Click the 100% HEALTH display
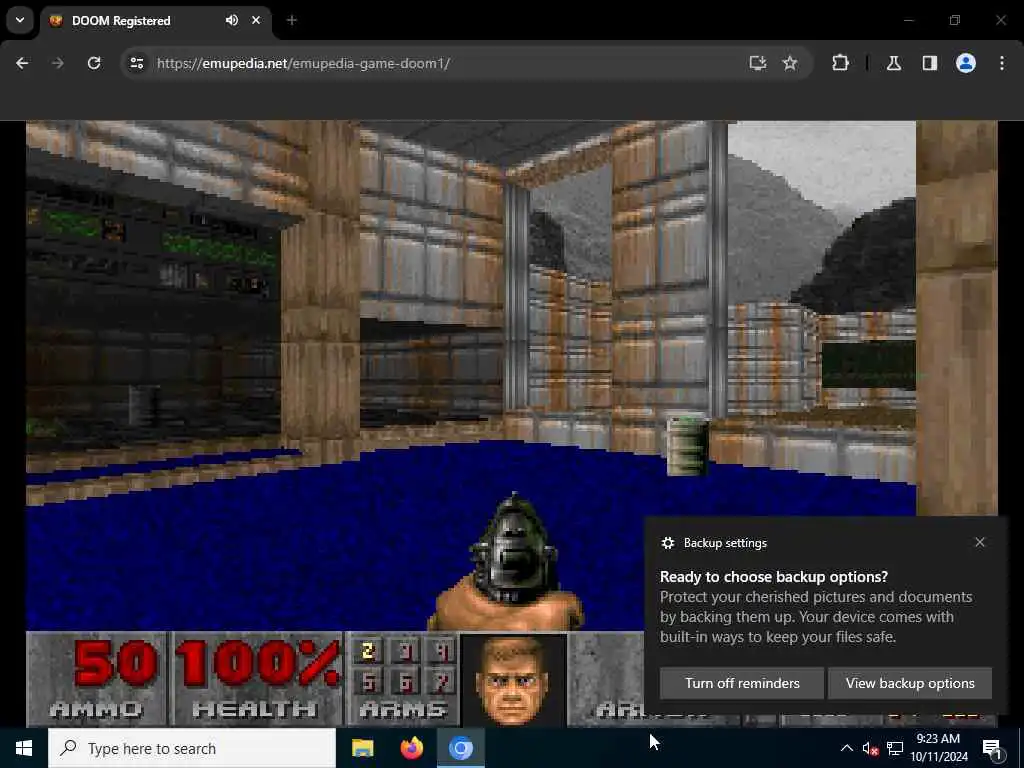This screenshot has height=768, width=1024. (256, 680)
